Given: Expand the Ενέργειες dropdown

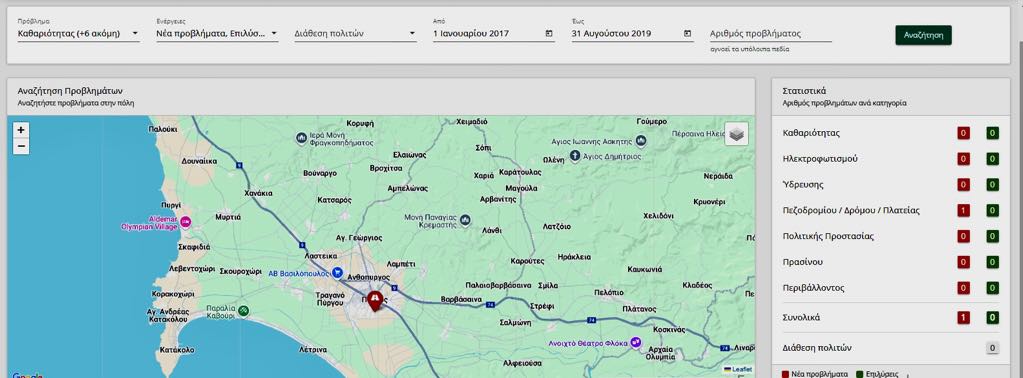Looking at the screenshot, I should pyautogui.click(x=217, y=33).
